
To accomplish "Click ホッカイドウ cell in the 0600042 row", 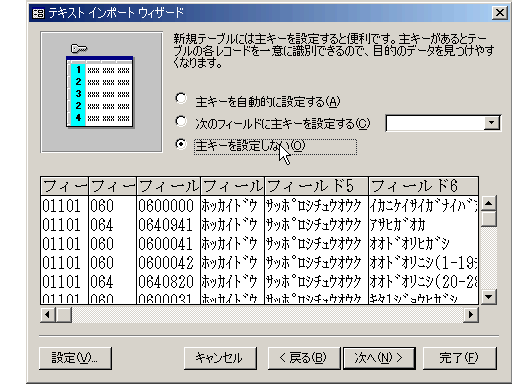I will [232, 263].
